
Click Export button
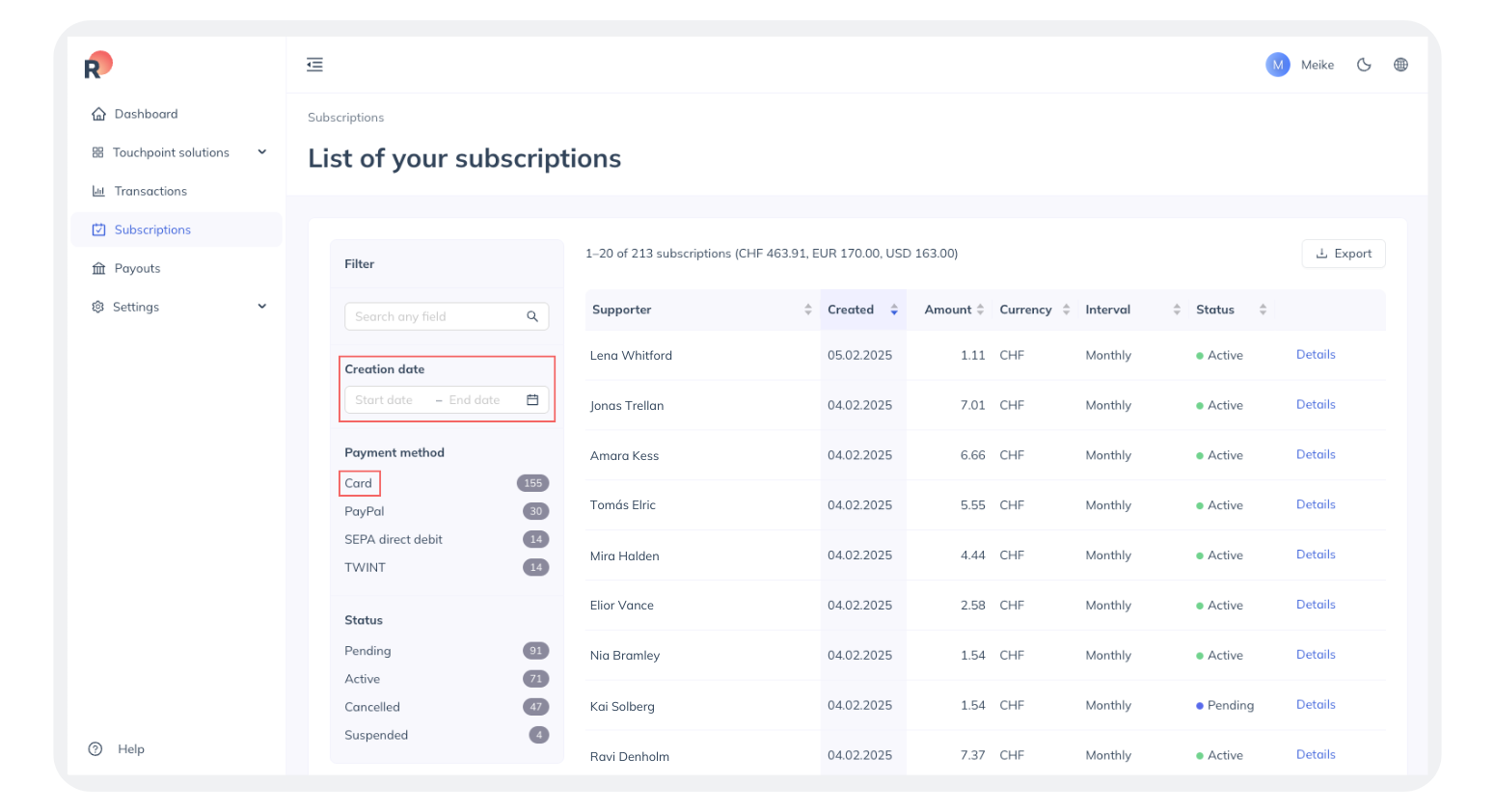(x=1344, y=254)
